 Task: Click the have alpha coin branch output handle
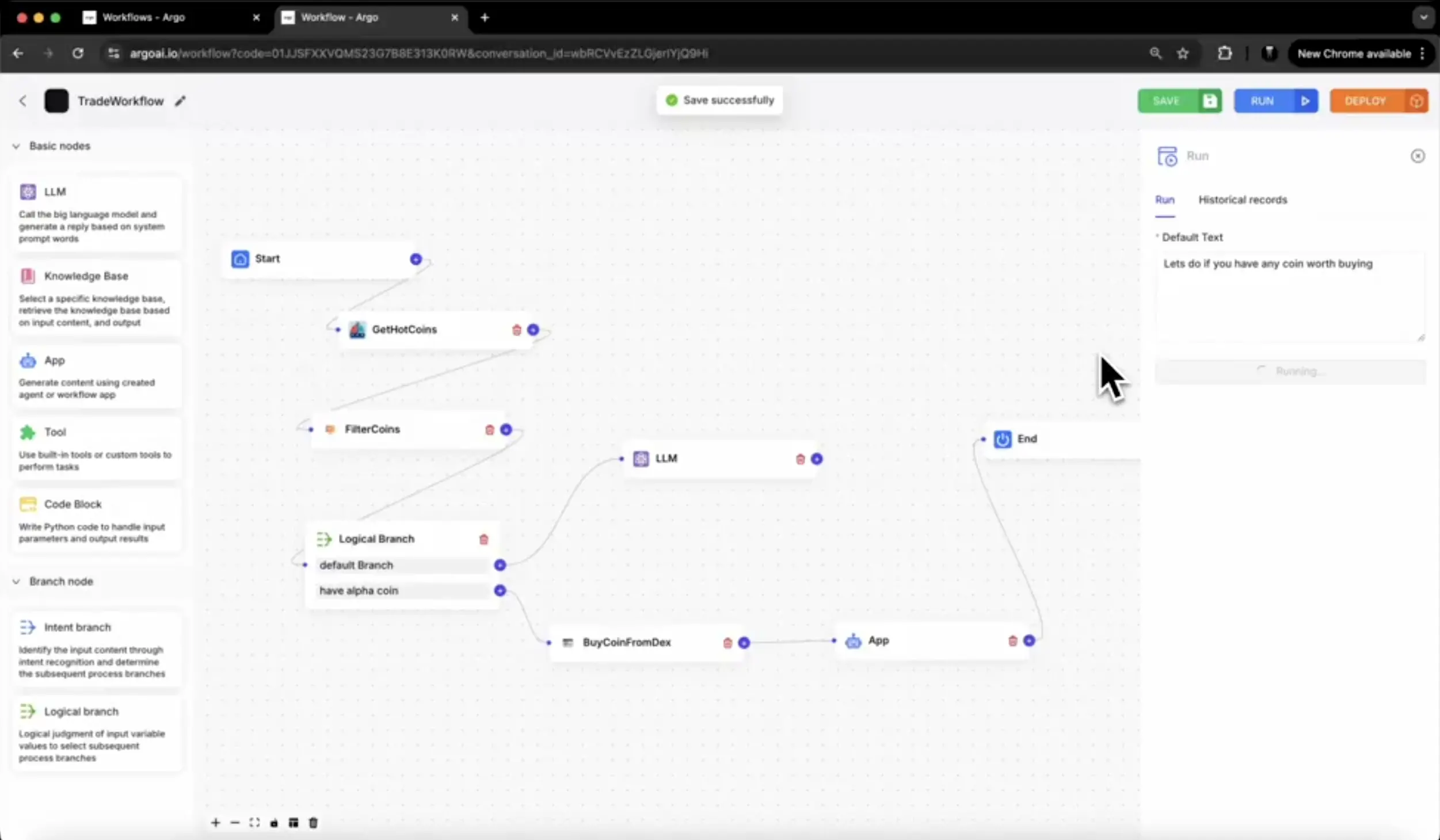(500, 590)
